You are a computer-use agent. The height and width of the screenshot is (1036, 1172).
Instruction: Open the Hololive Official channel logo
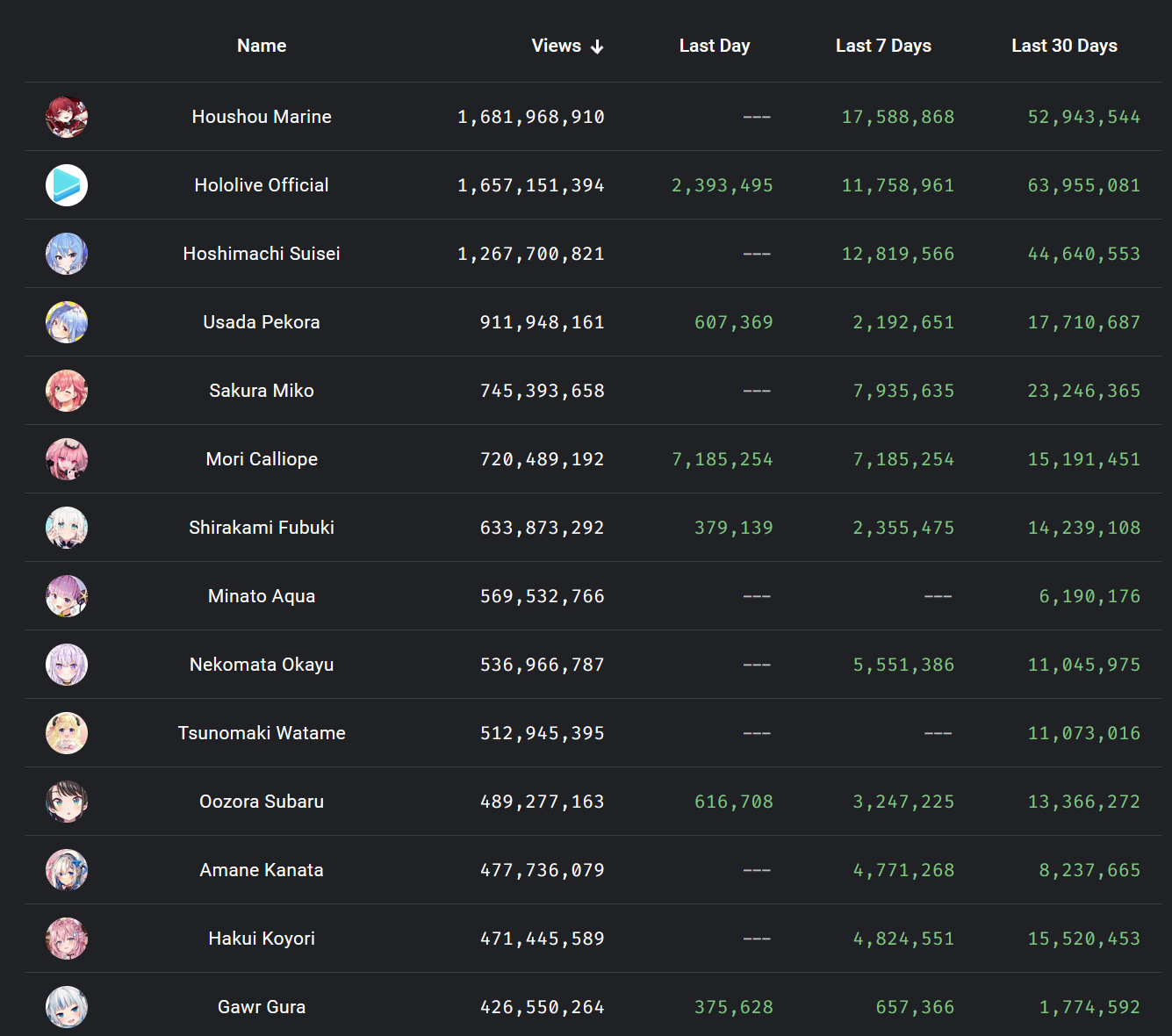(x=67, y=185)
